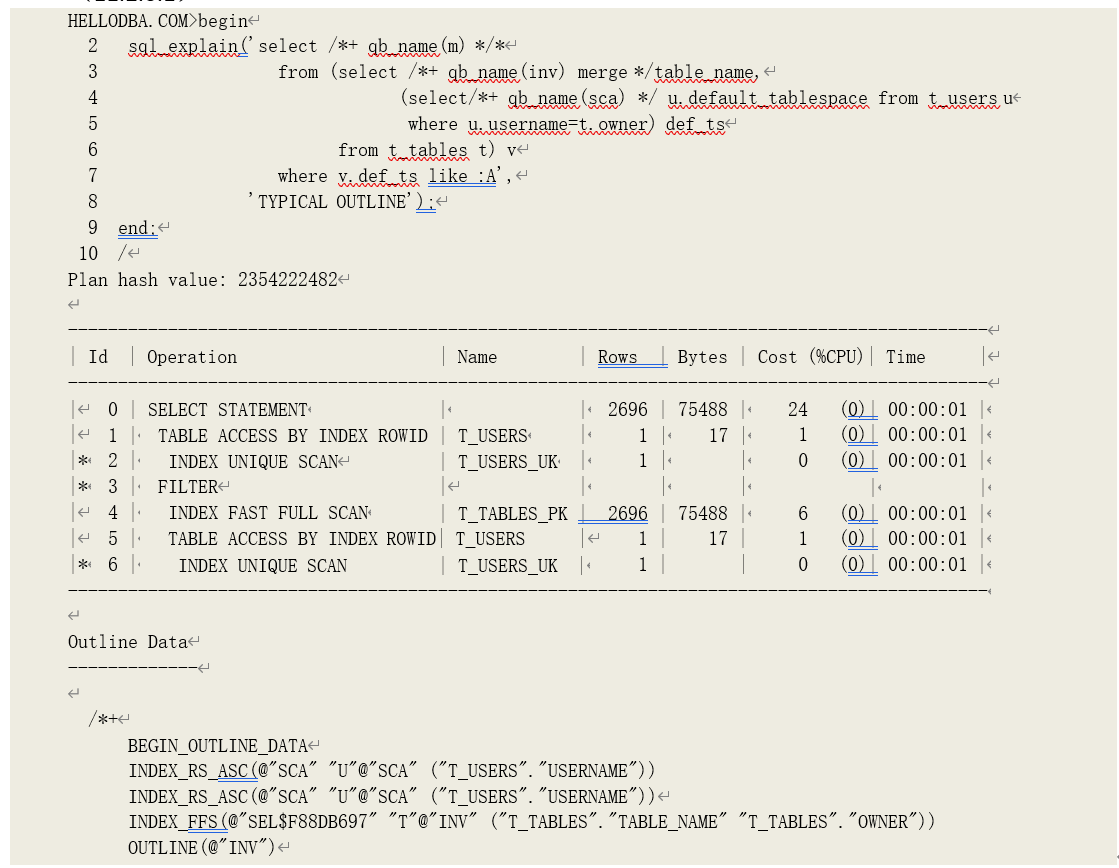Image resolution: width=1119 pixels, height=868 pixels.
Task: Click the 'OUTLINE(@"INV")' line
Action: pyautogui.click(x=201, y=848)
